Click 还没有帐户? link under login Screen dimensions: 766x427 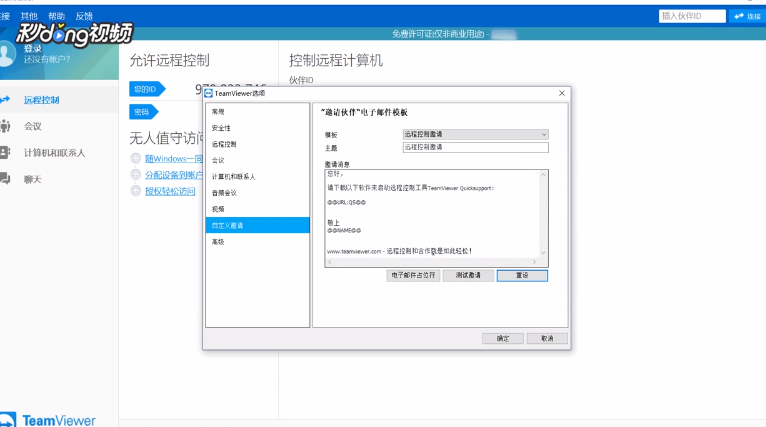pyautogui.click(x=47, y=59)
